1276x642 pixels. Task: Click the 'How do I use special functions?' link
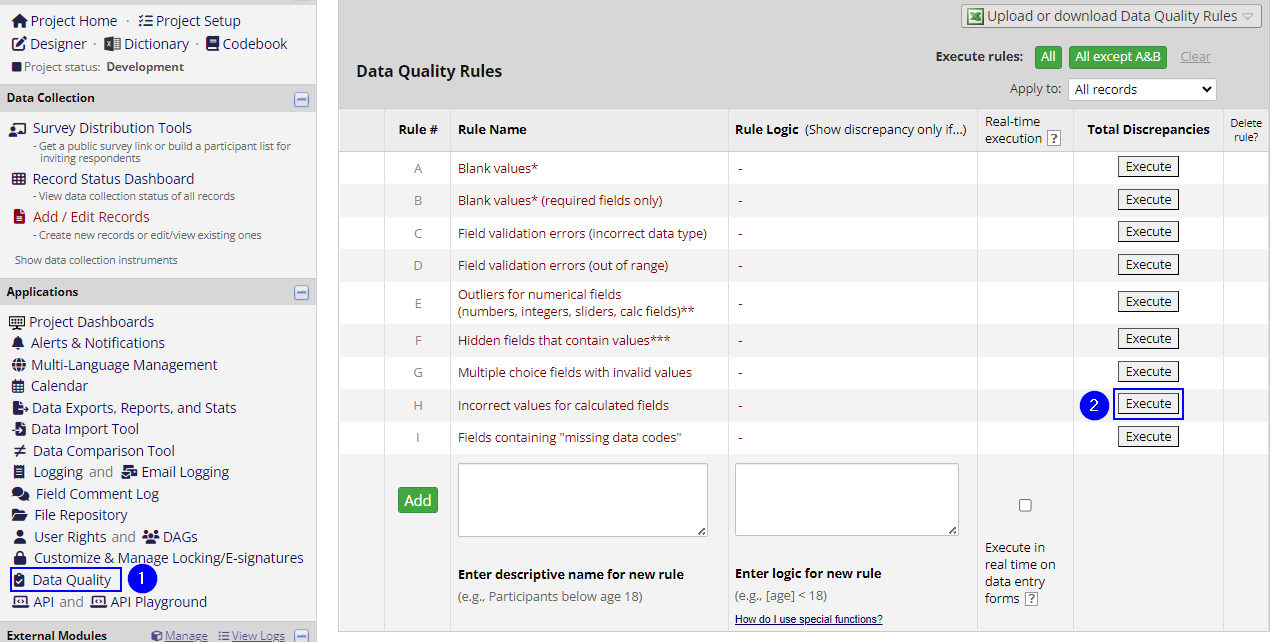[x=808, y=619]
